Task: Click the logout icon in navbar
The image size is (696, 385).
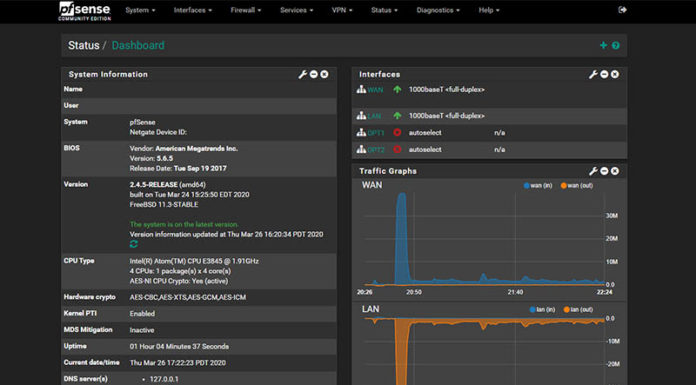Action: click(x=622, y=10)
